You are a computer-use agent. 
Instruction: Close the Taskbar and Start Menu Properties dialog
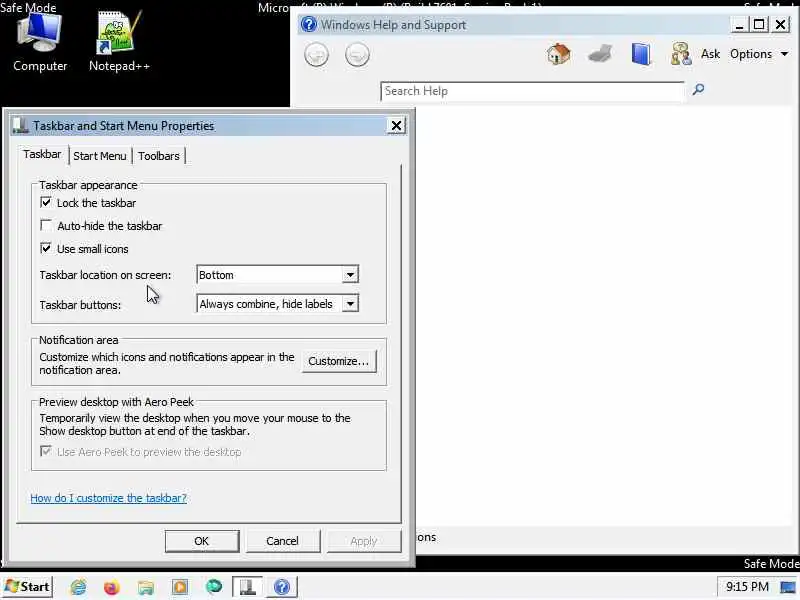396,126
